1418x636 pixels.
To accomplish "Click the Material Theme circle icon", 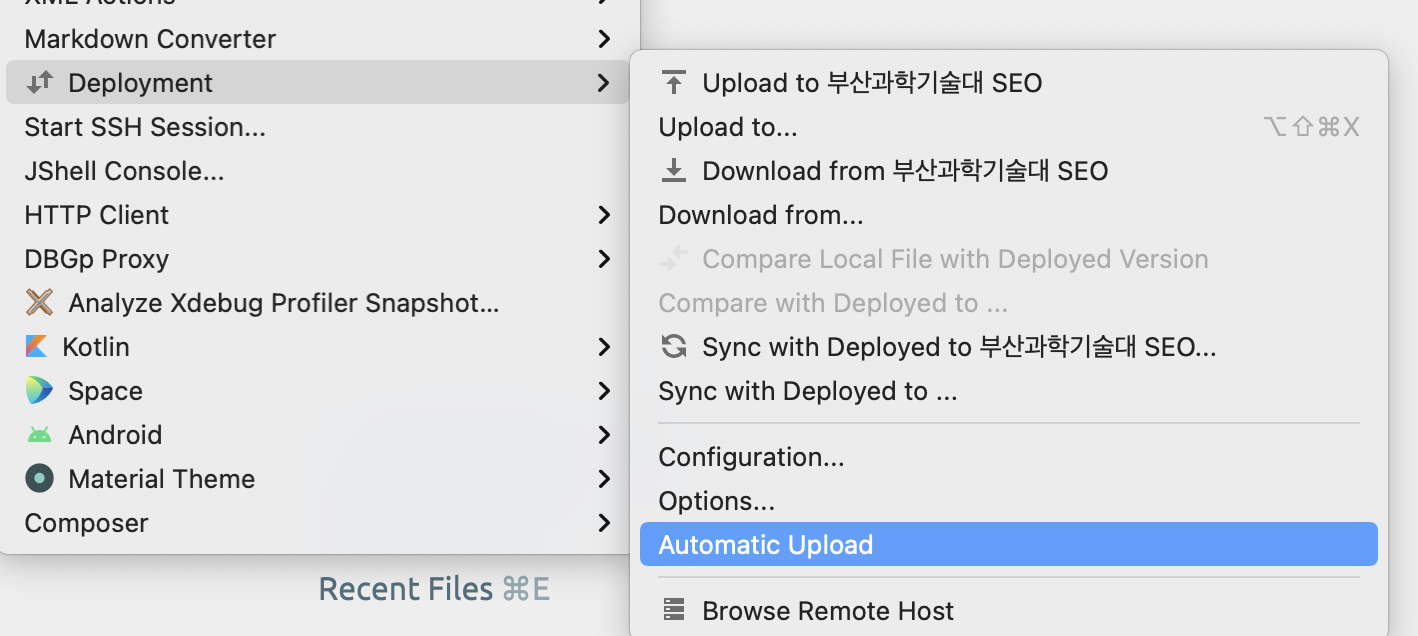I will (x=39, y=479).
